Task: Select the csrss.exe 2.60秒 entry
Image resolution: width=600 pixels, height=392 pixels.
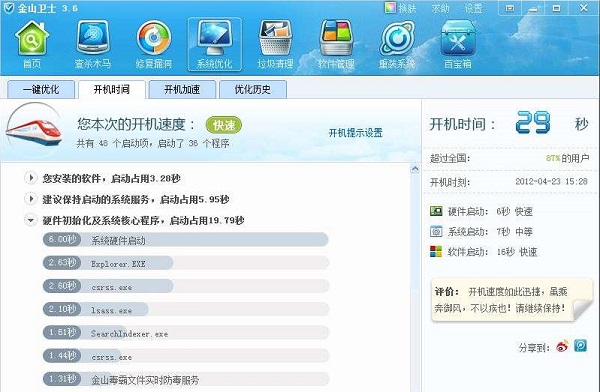Action: pos(186,286)
